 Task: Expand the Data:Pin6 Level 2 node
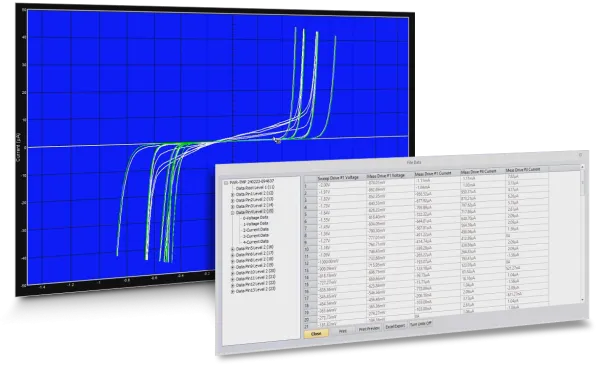tap(232, 255)
